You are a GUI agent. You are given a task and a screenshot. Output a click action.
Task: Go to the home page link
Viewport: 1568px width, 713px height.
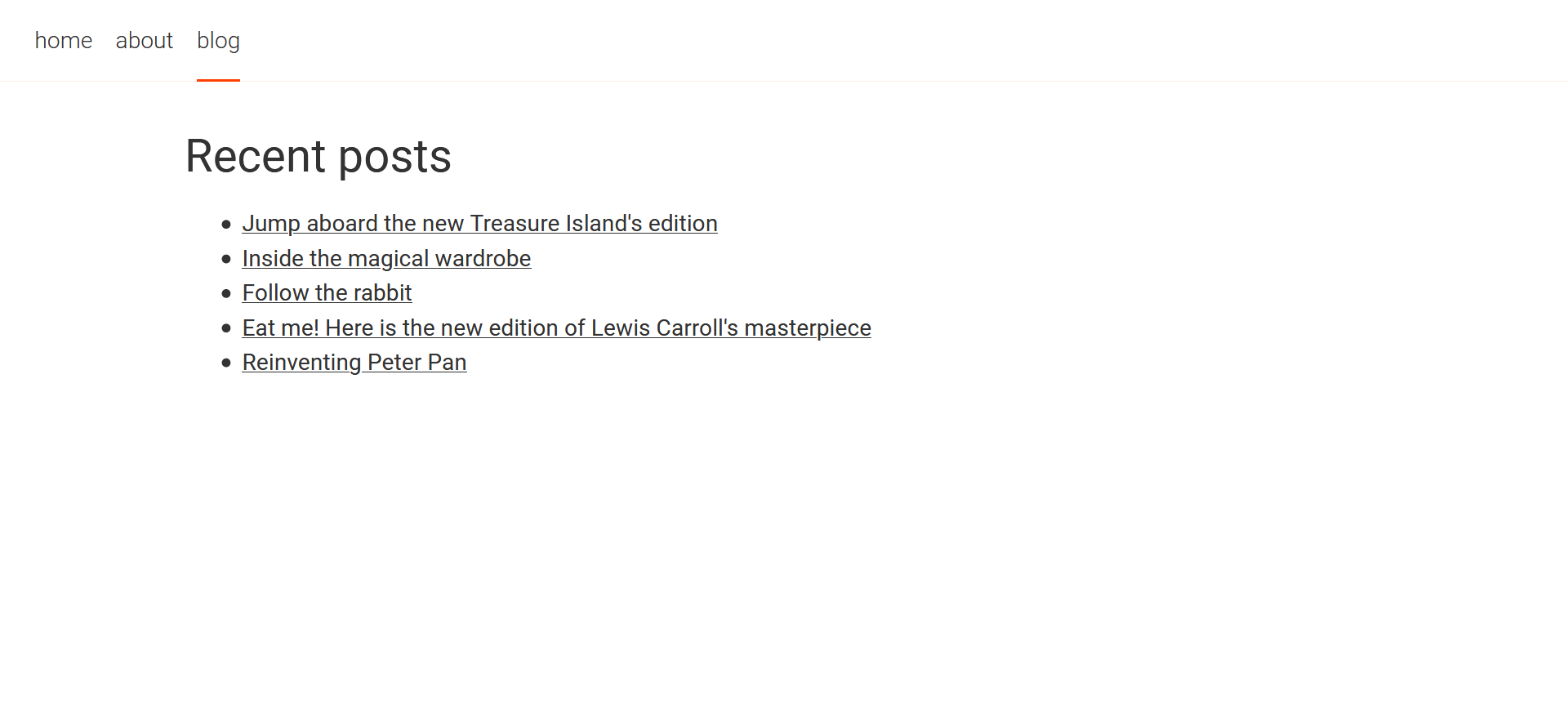pos(64,40)
